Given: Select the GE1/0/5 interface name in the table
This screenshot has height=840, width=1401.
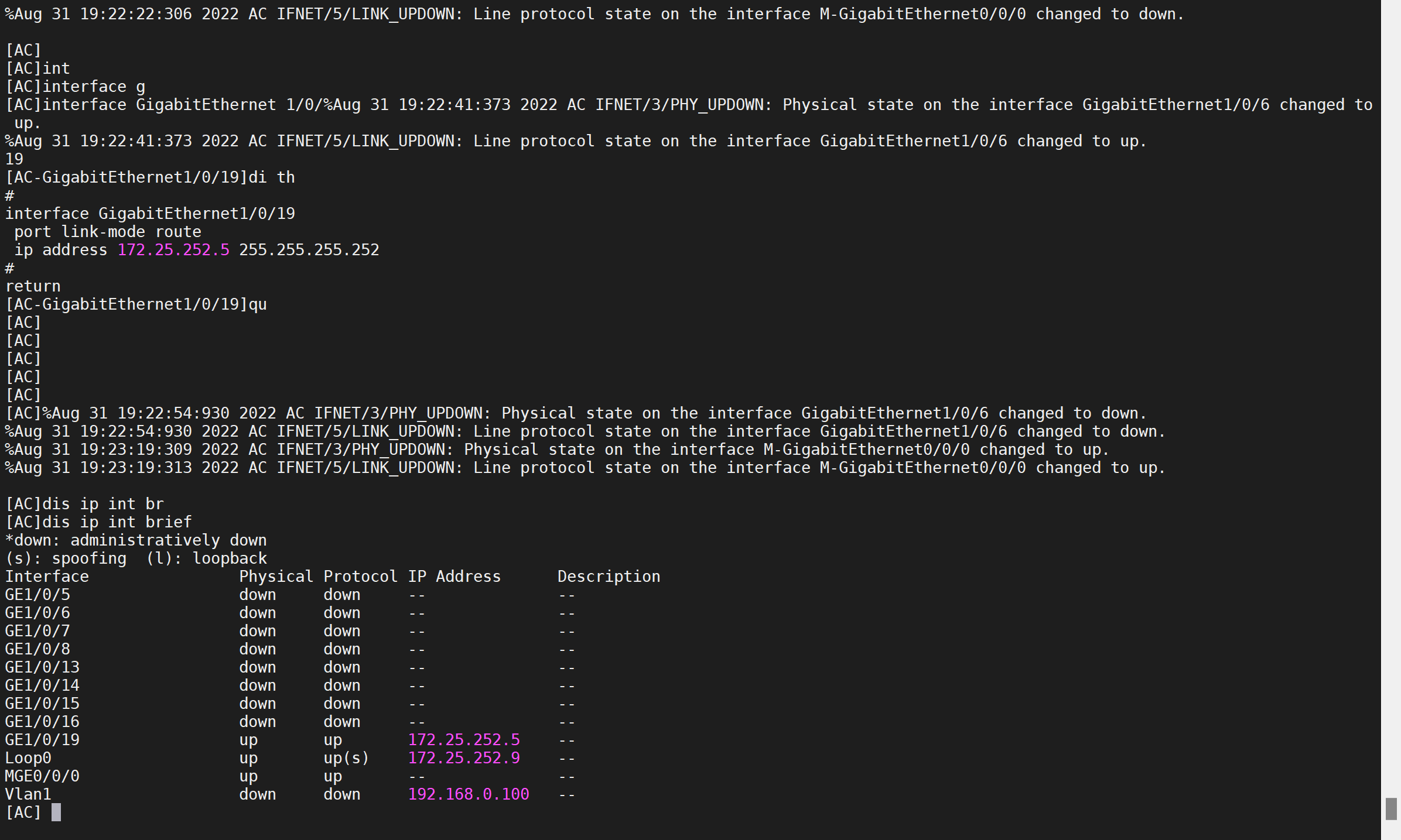Looking at the screenshot, I should [37, 595].
